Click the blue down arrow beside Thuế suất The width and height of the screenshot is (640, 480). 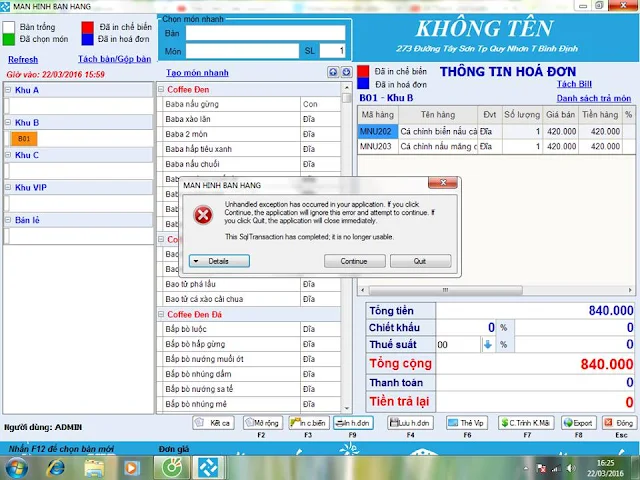[487, 344]
